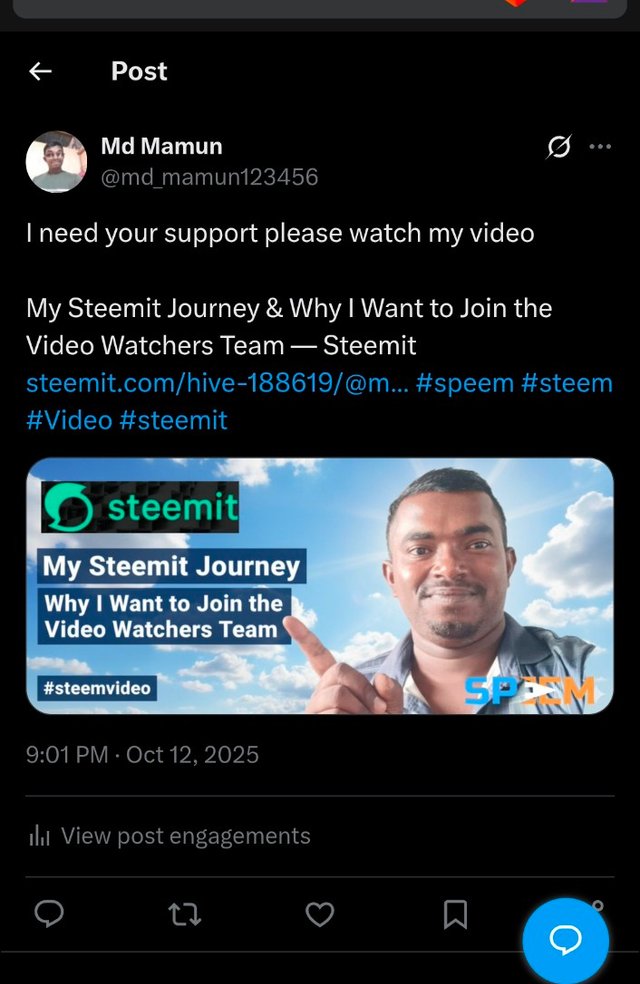640x984 pixels.
Task: Open the #steemit hashtag
Action: tap(173, 420)
